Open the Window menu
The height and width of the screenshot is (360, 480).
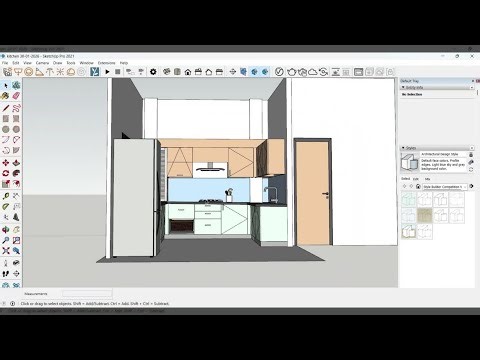[x=86, y=63]
